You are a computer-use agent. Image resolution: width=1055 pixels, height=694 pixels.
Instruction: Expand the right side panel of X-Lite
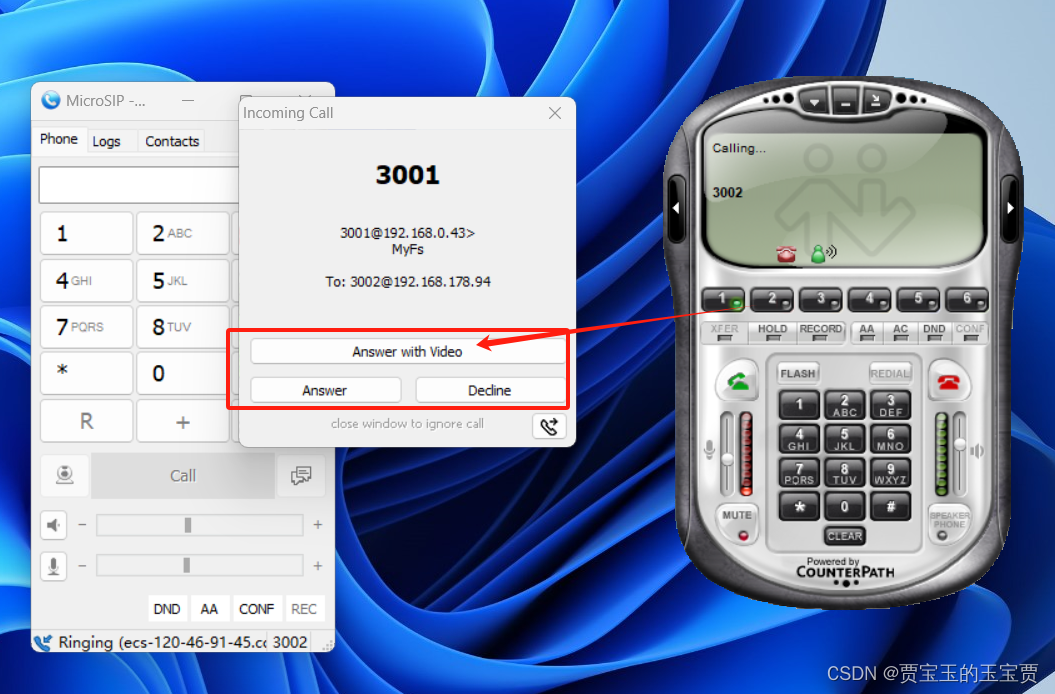click(x=1011, y=209)
